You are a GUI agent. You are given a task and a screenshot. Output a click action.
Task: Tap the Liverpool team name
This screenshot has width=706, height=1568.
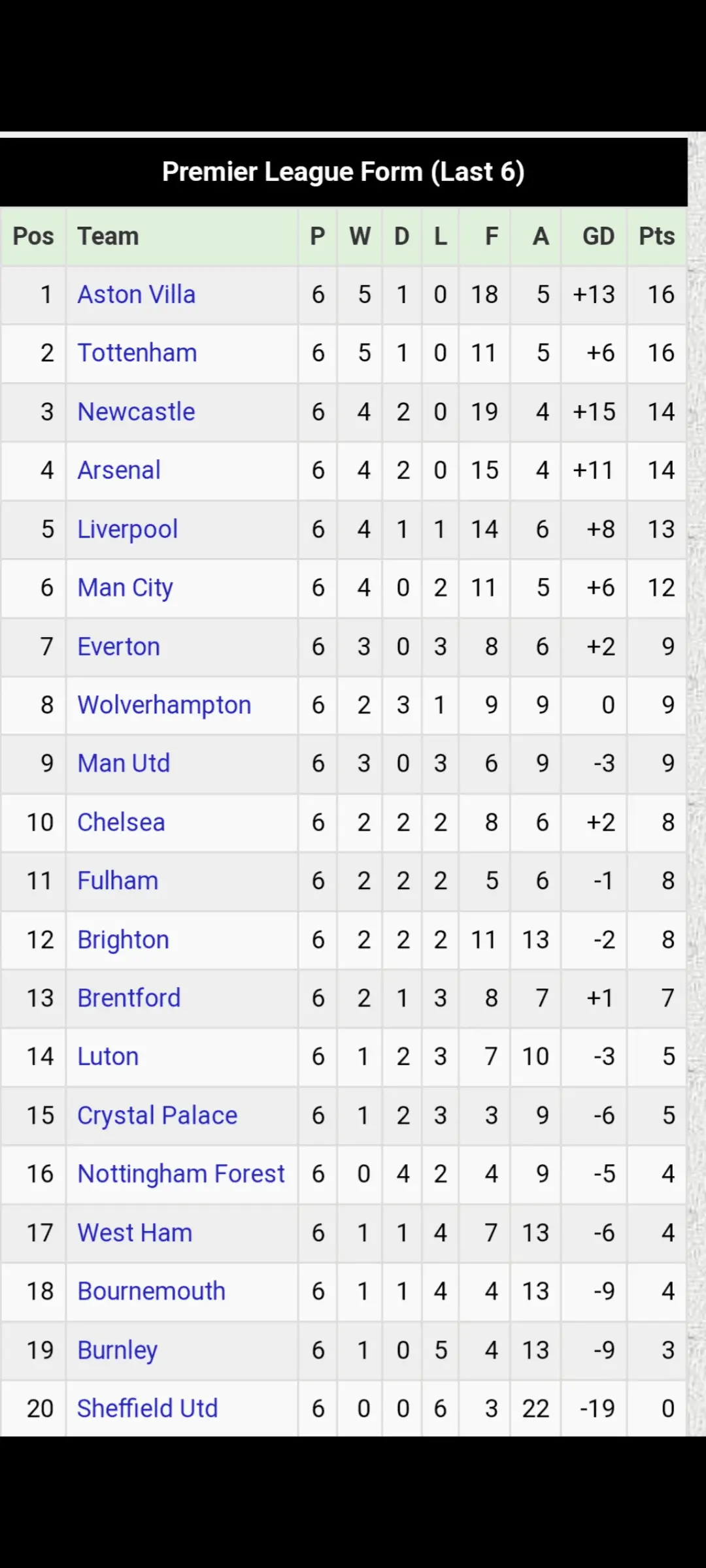tap(127, 529)
